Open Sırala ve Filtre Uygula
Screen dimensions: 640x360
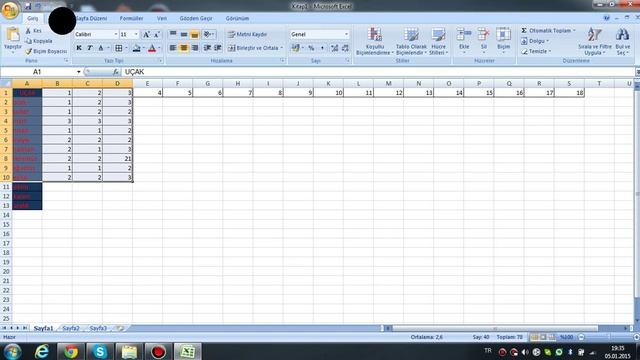(594, 41)
